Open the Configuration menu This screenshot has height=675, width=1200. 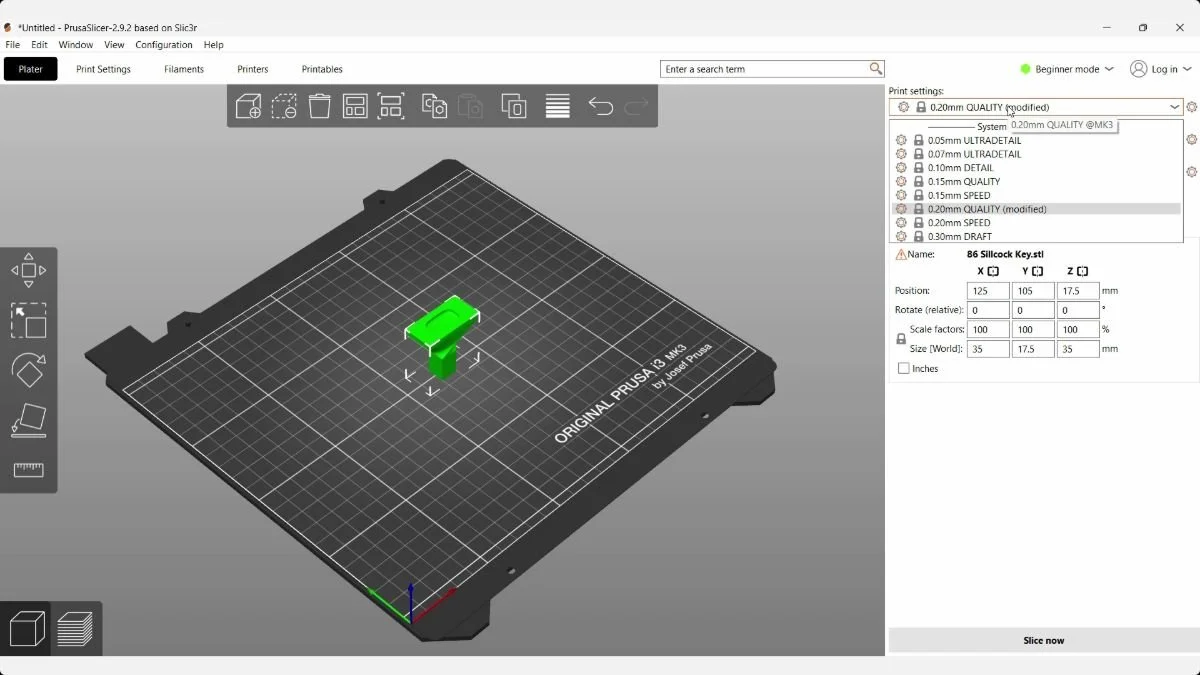164,45
